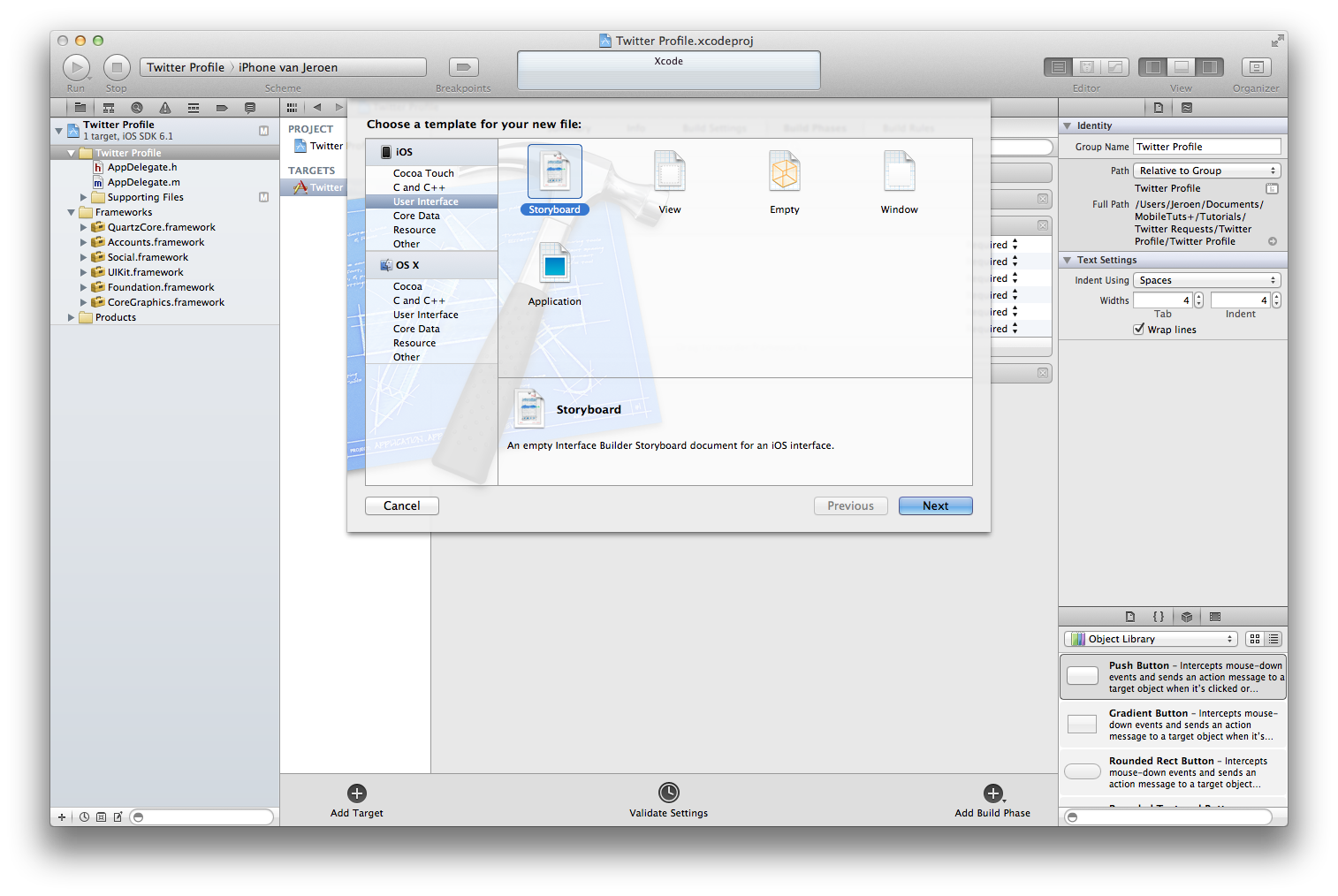Click the Run button in the toolbar

pos(76,67)
